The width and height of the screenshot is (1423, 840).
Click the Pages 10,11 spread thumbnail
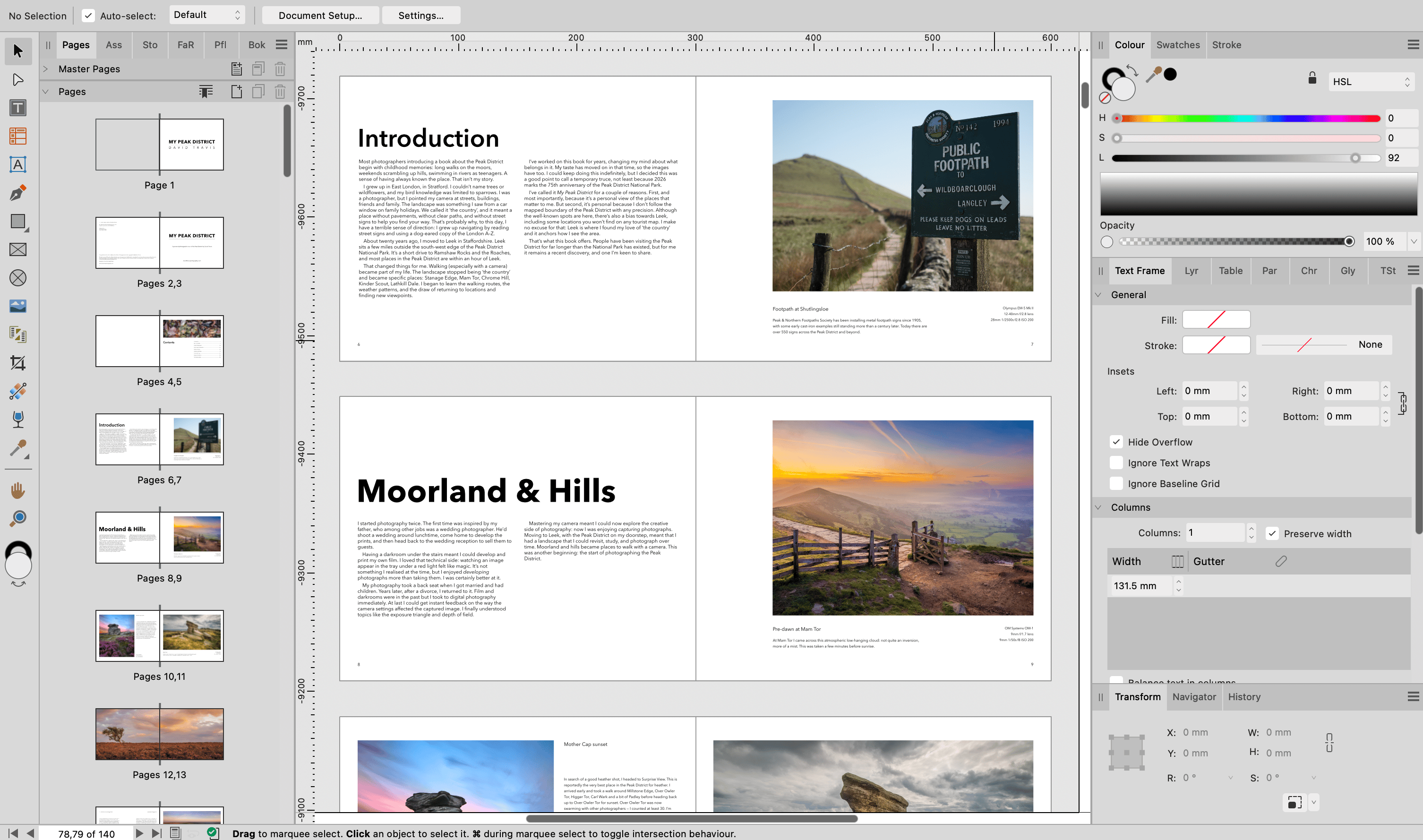160,635
